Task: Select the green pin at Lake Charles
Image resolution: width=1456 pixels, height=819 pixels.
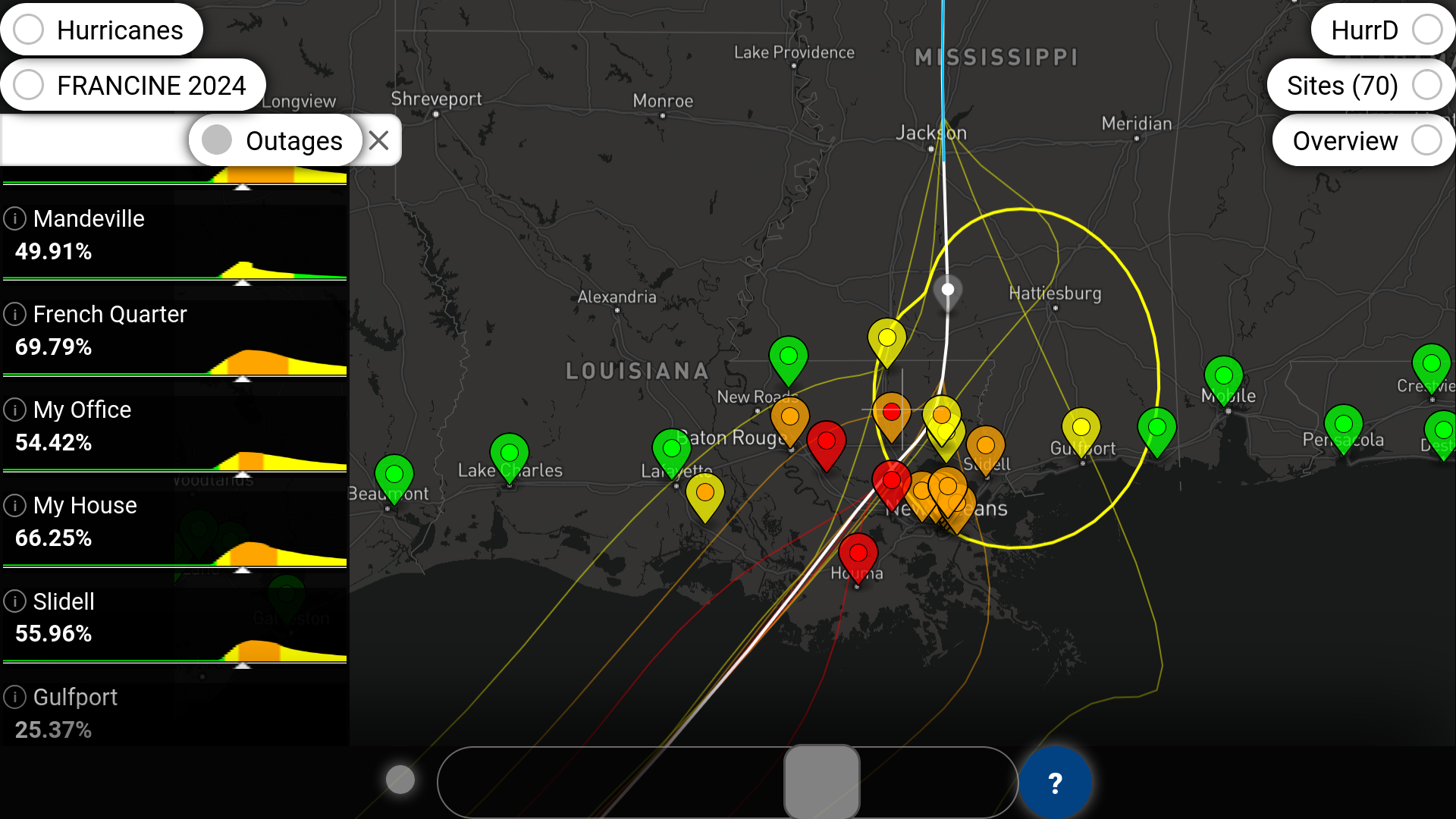Action: point(510,458)
